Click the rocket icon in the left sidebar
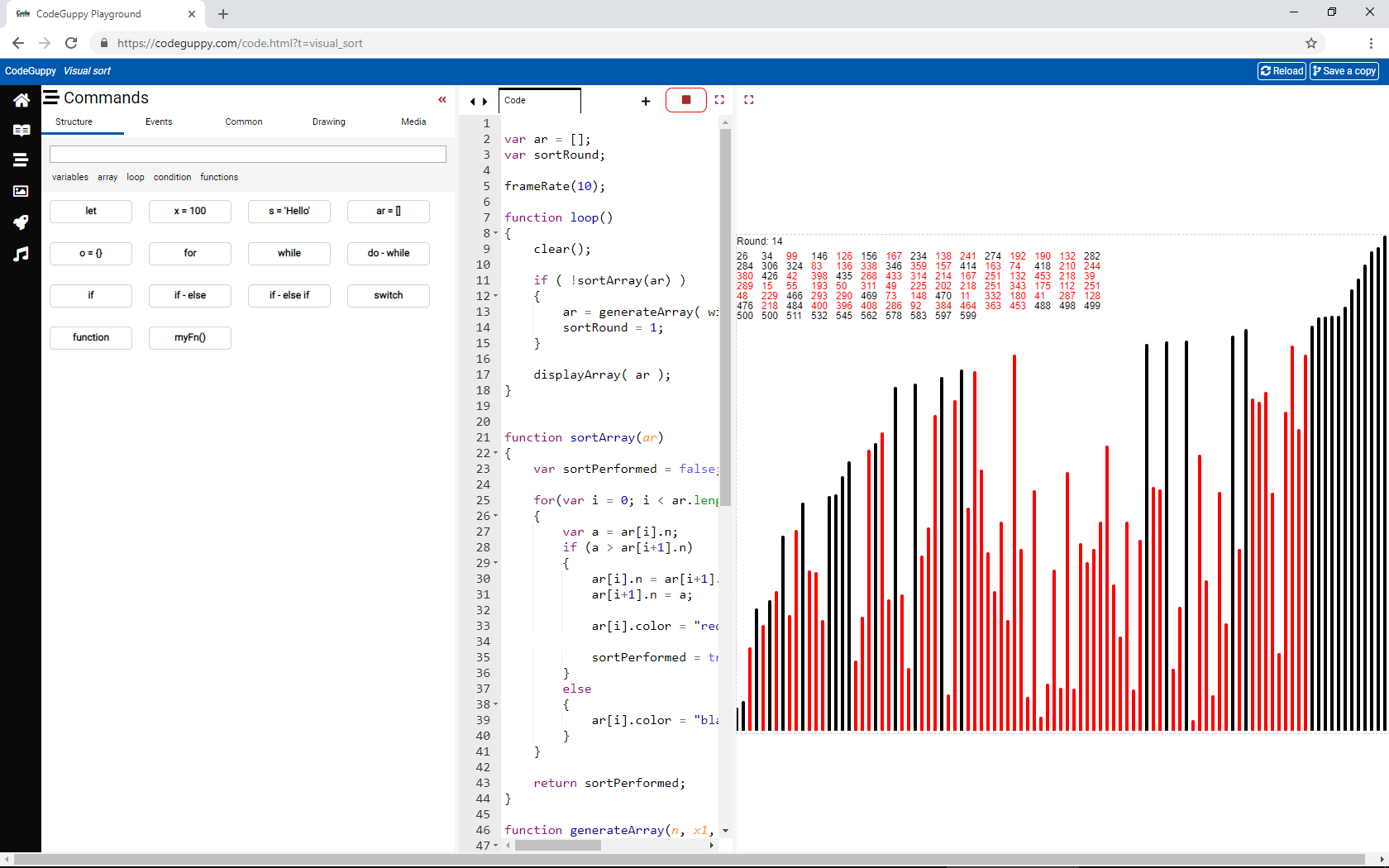 pyautogui.click(x=21, y=222)
